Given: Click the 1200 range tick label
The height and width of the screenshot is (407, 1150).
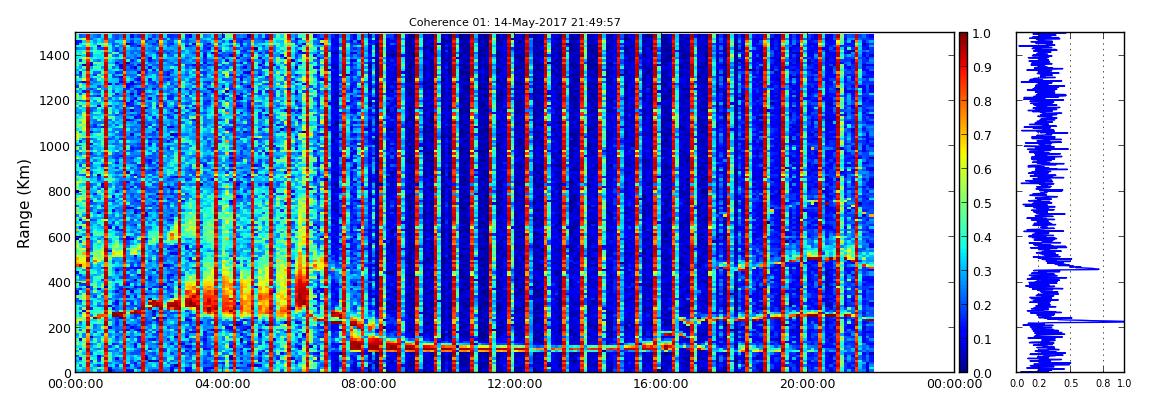Looking at the screenshot, I should pos(54,100).
